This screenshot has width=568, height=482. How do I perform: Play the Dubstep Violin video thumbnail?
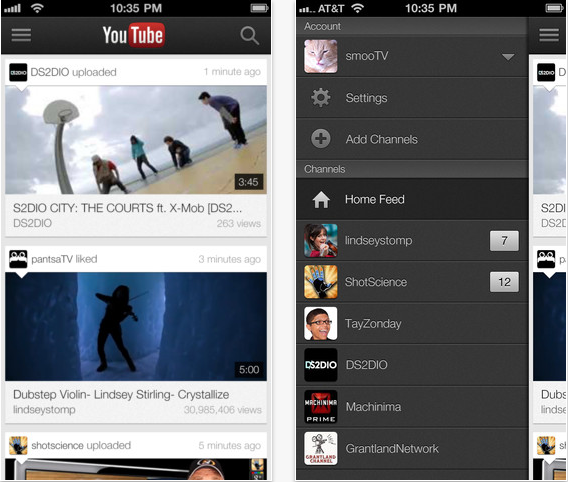click(136, 326)
